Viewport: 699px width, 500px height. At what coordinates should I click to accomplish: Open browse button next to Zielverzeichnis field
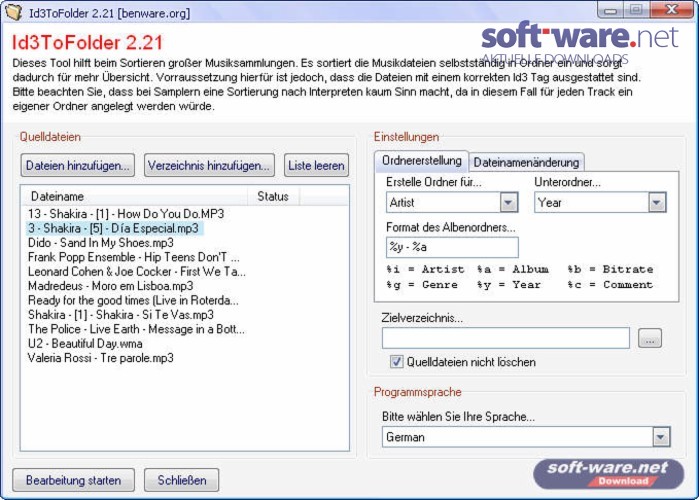[650, 338]
